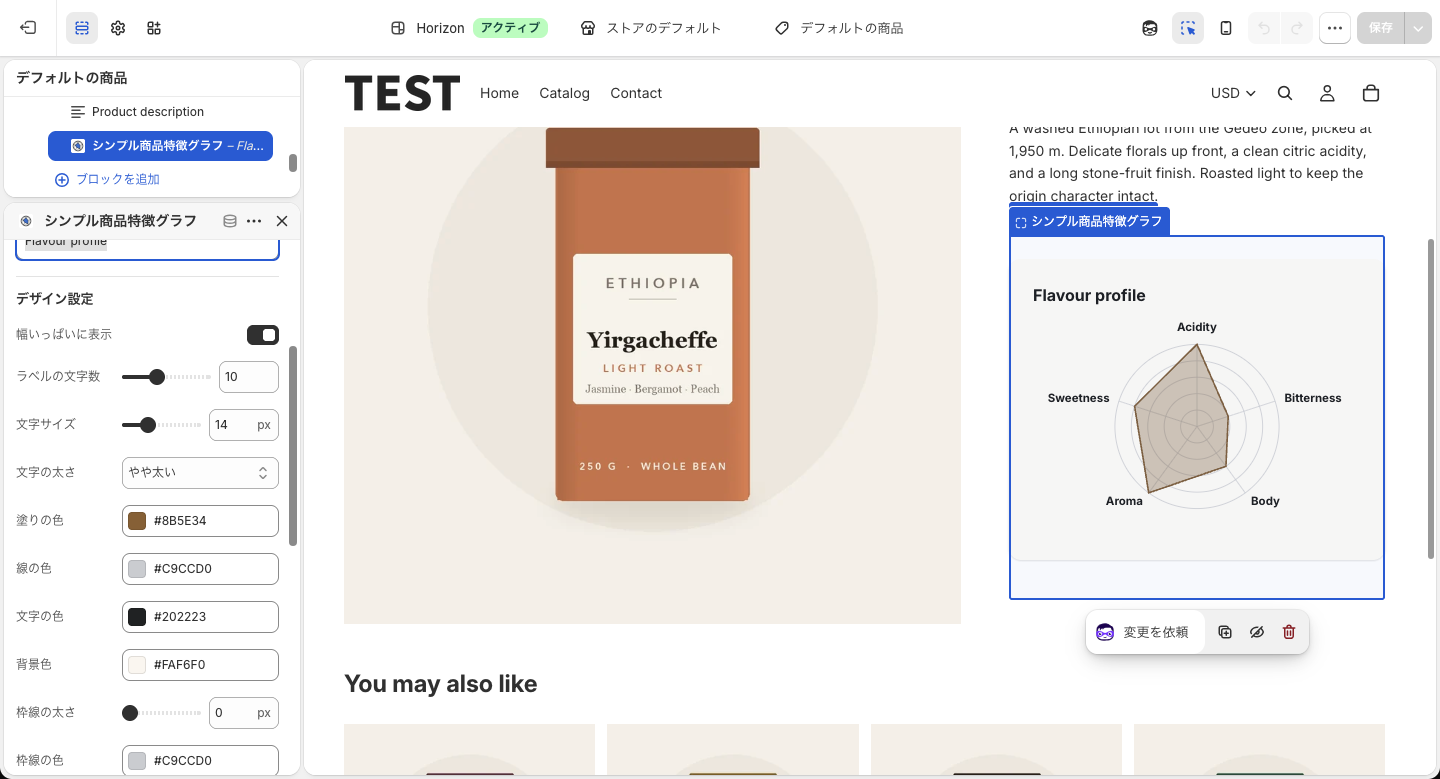The width and height of the screenshot is (1440, 779).
Task: Switch to the mobile preview icon
Action: [1226, 28]
